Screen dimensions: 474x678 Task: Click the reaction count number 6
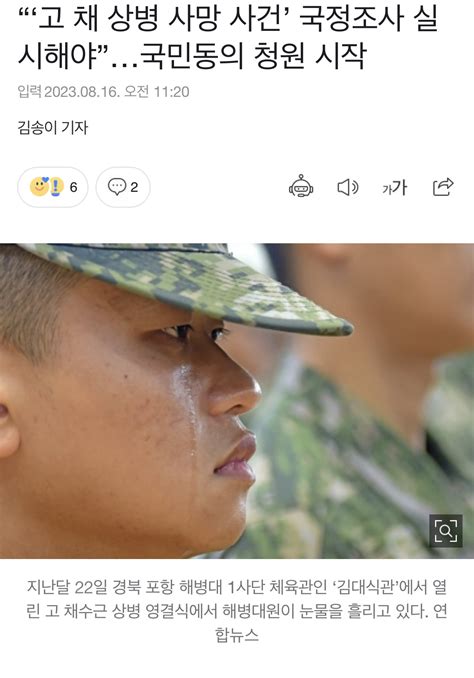74,187
